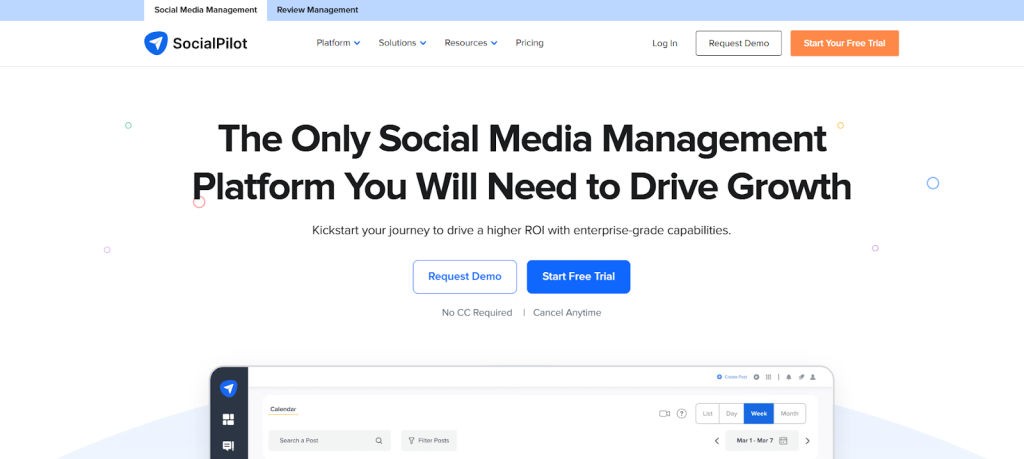Screen dimensions: 1024x459
Task: Switch calendar to Month view
Action: [x=790, y=414]
